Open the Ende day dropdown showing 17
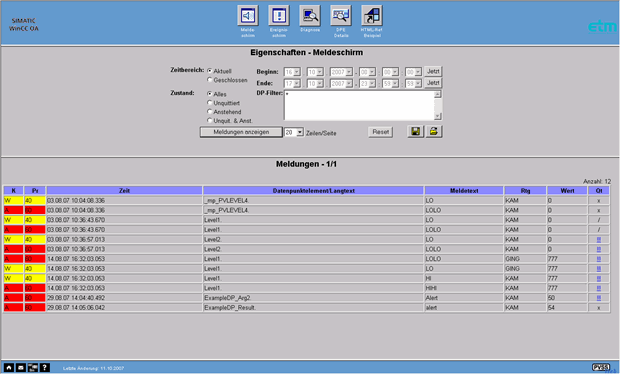The width and height of the screenshot is (620, 374). click(292, 84)
